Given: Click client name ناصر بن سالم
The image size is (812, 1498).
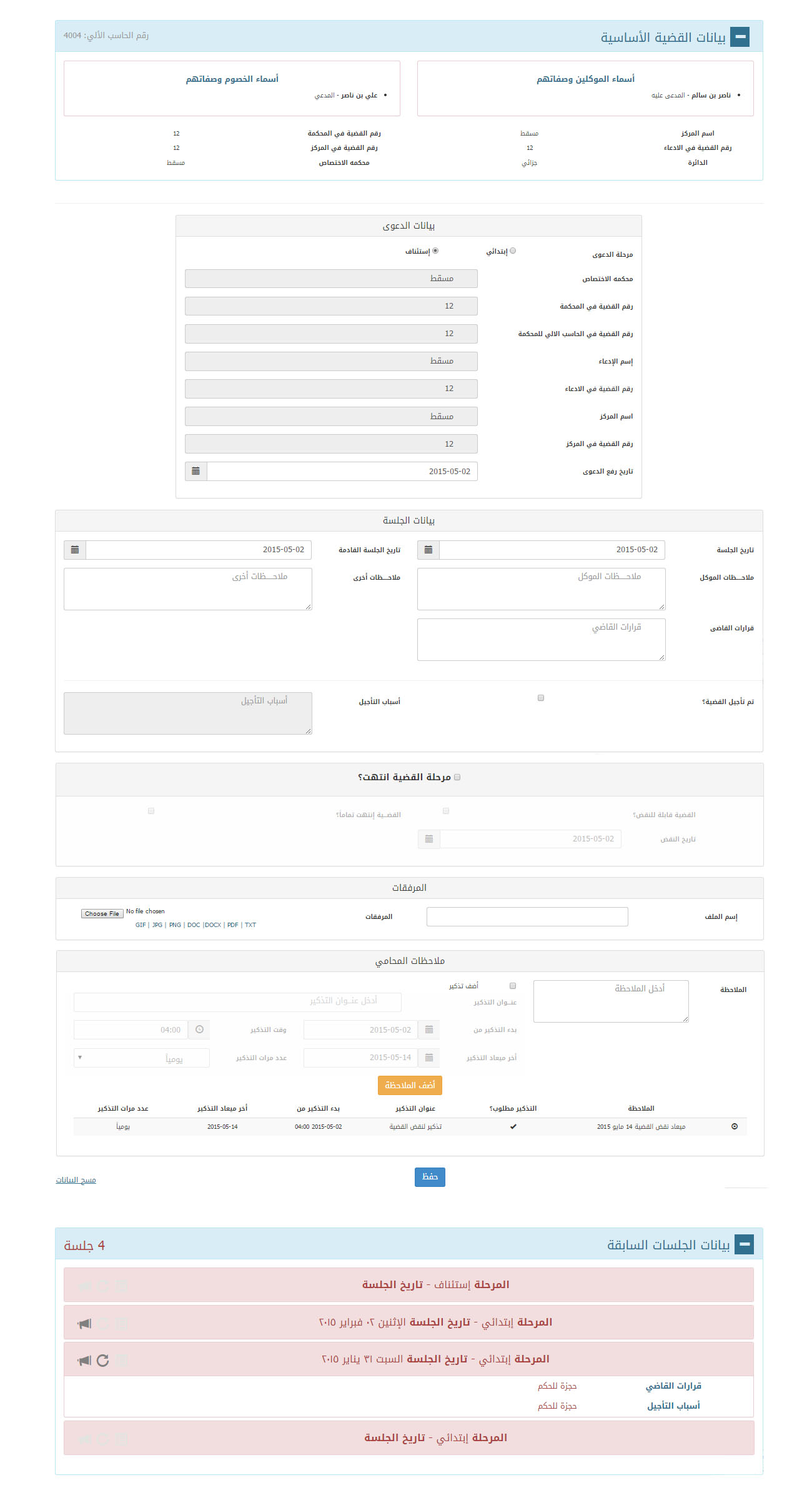Looking at the screenshot, I should tap(711, 95).
